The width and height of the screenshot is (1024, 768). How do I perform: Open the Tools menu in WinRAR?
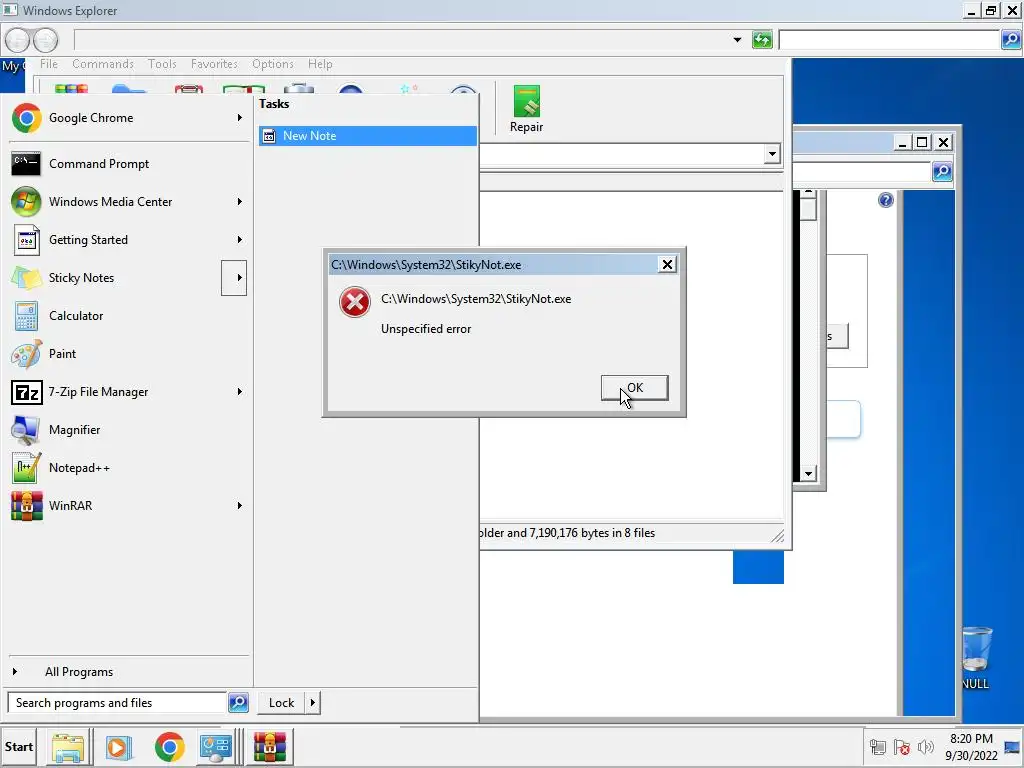[x=162, y=64]
